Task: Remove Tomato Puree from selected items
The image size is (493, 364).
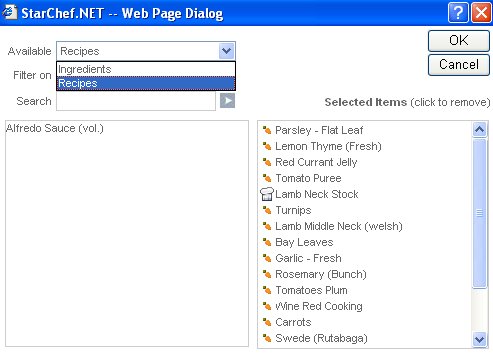Action: (308, 178)
